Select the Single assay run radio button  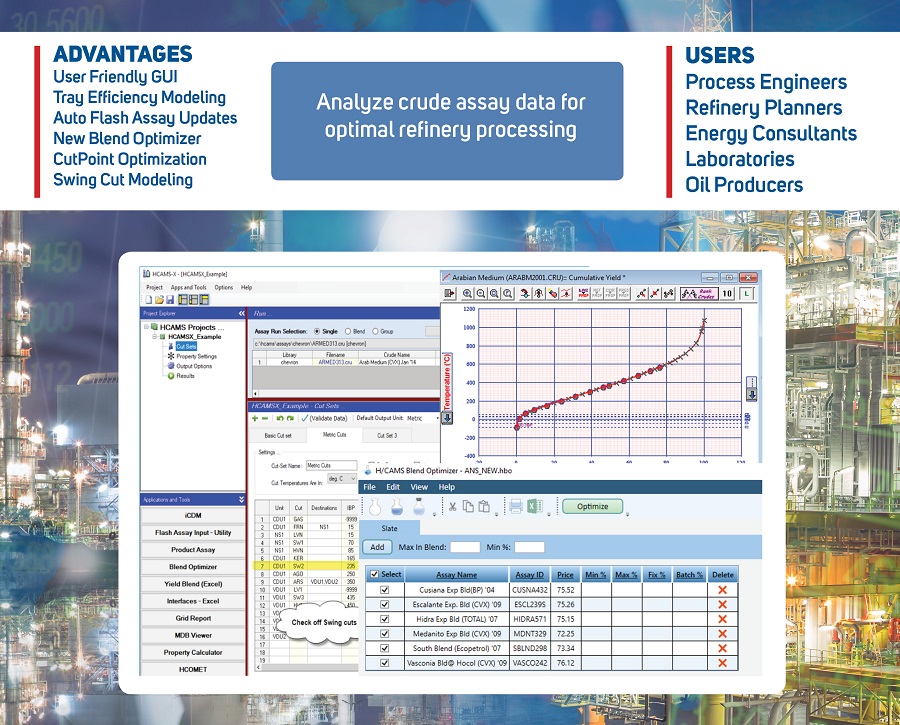[317, 331]
